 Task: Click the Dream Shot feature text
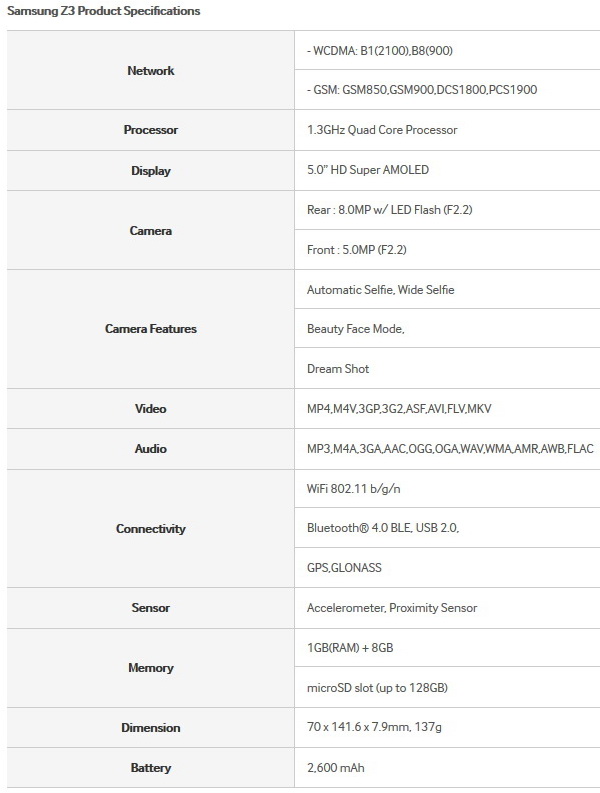[x=338, y=369]
